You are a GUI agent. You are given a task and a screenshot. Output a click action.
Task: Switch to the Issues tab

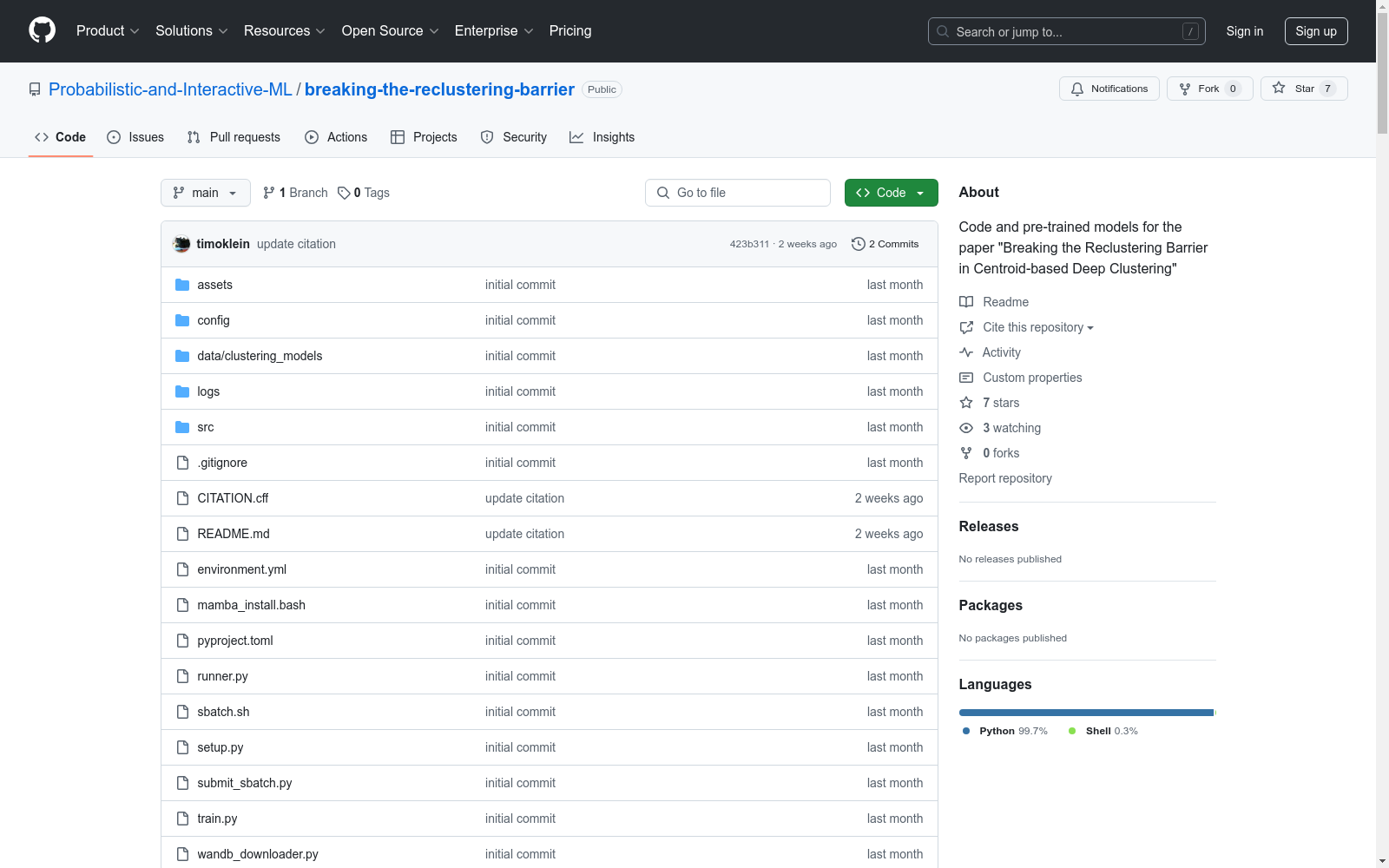[135, 137]
